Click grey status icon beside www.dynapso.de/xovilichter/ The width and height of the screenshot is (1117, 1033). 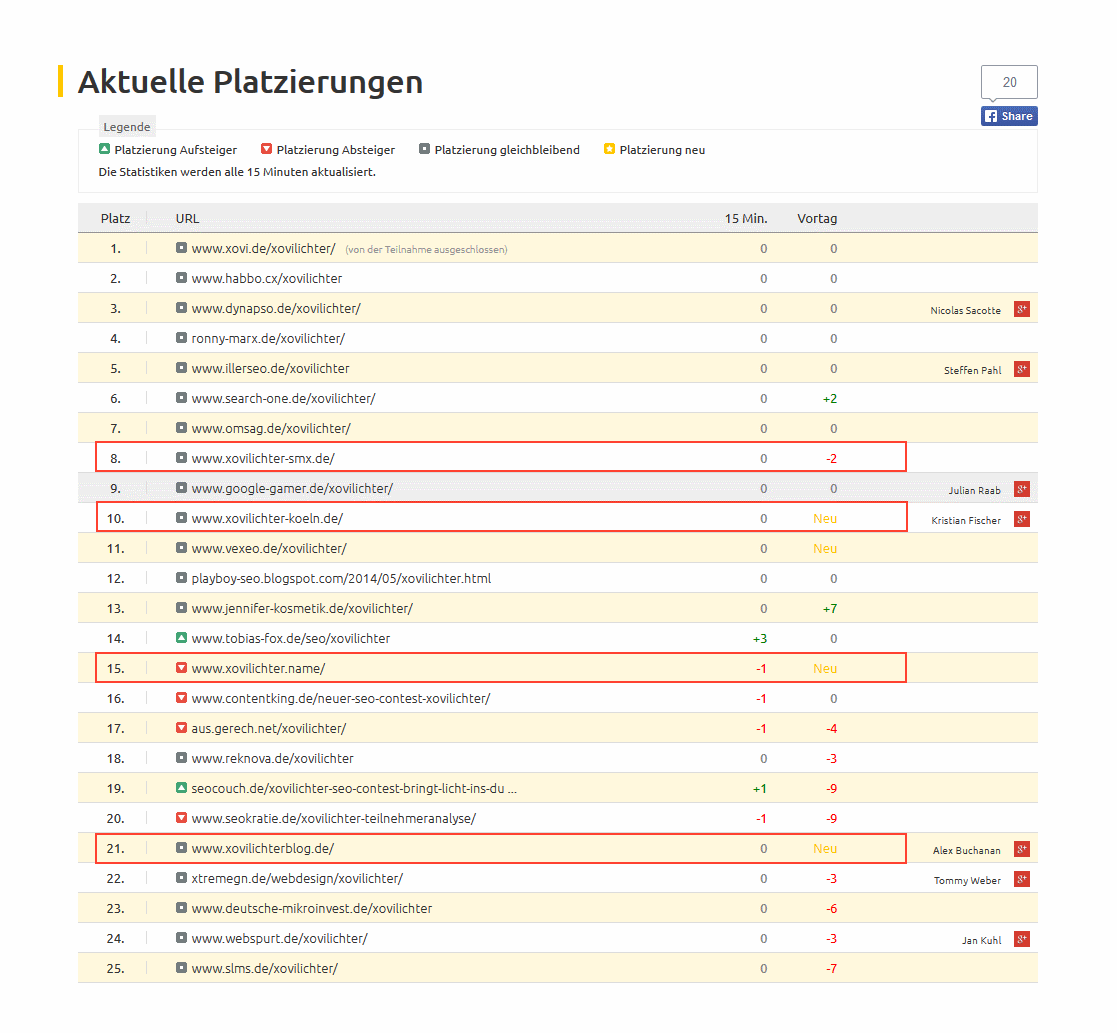(x=182, y=308)
